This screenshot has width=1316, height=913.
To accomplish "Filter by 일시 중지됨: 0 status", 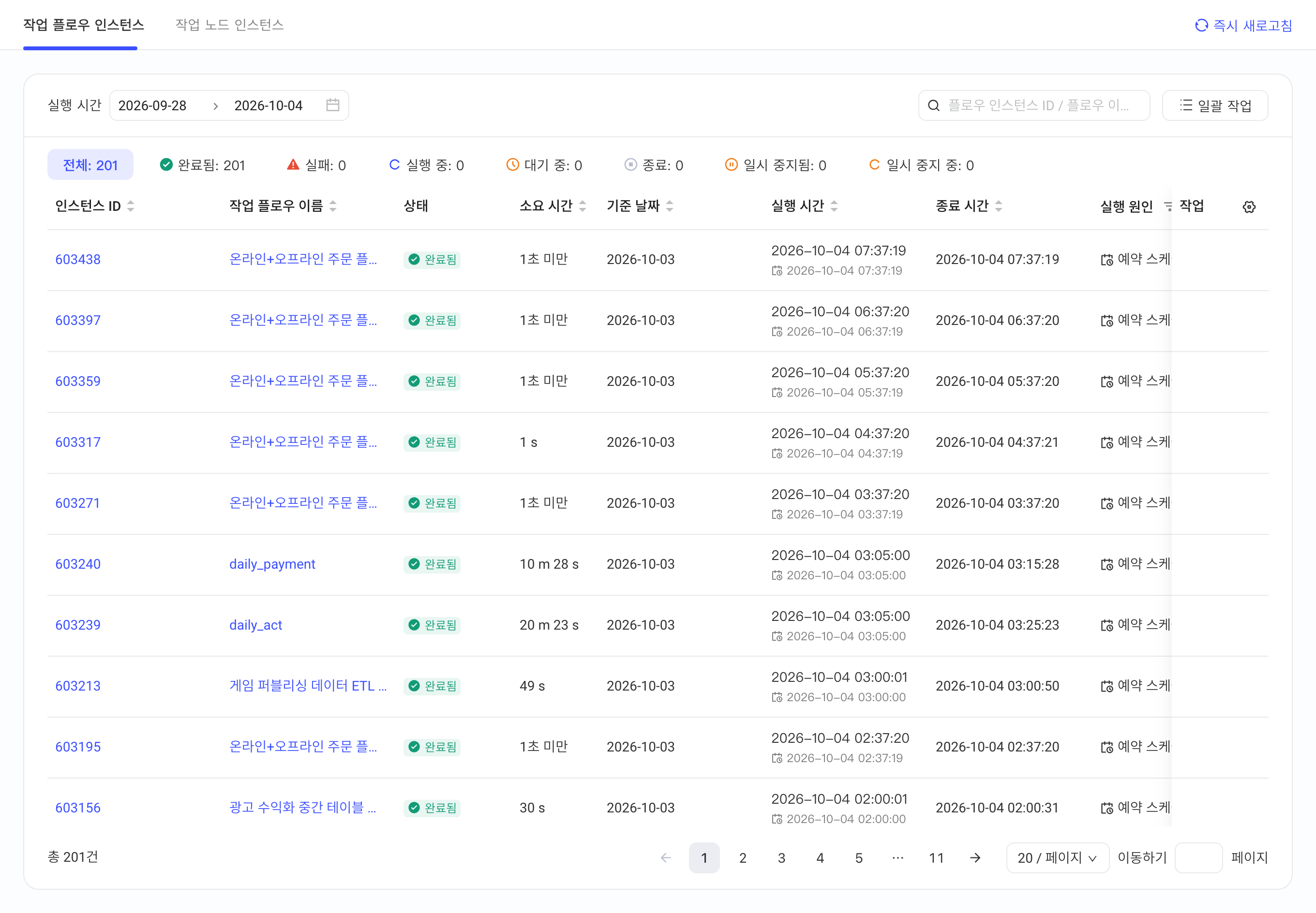I will 775,165.
